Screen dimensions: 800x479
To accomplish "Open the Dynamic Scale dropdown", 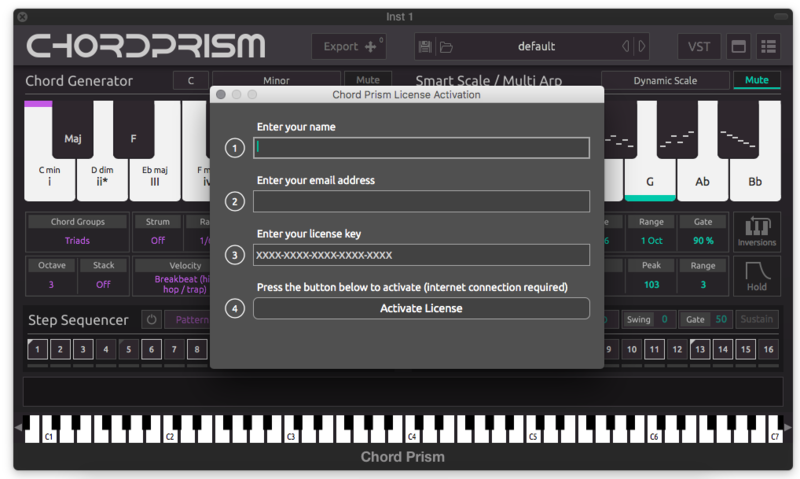I will 665,80.
